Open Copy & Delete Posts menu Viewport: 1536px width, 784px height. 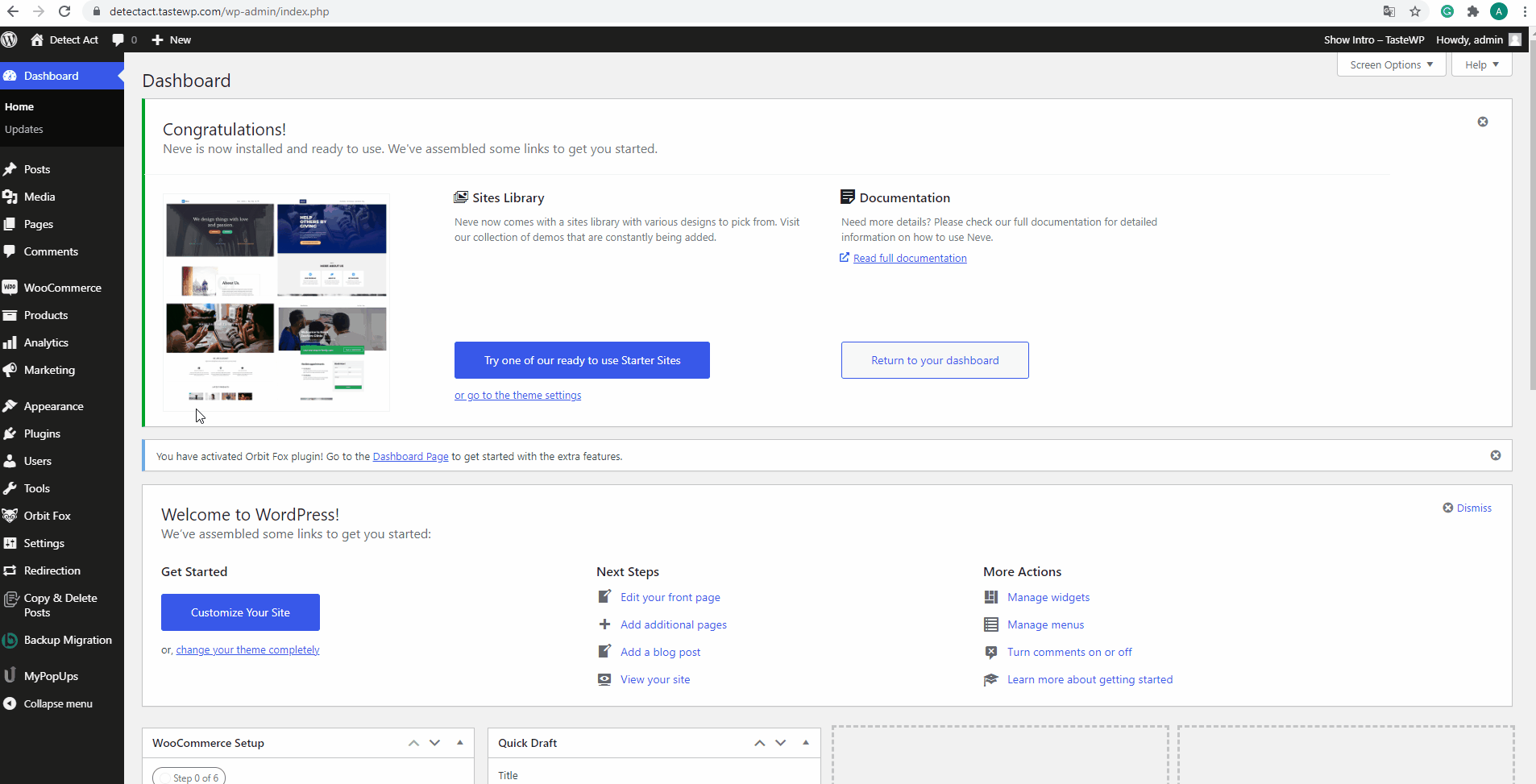click(62, 605)
